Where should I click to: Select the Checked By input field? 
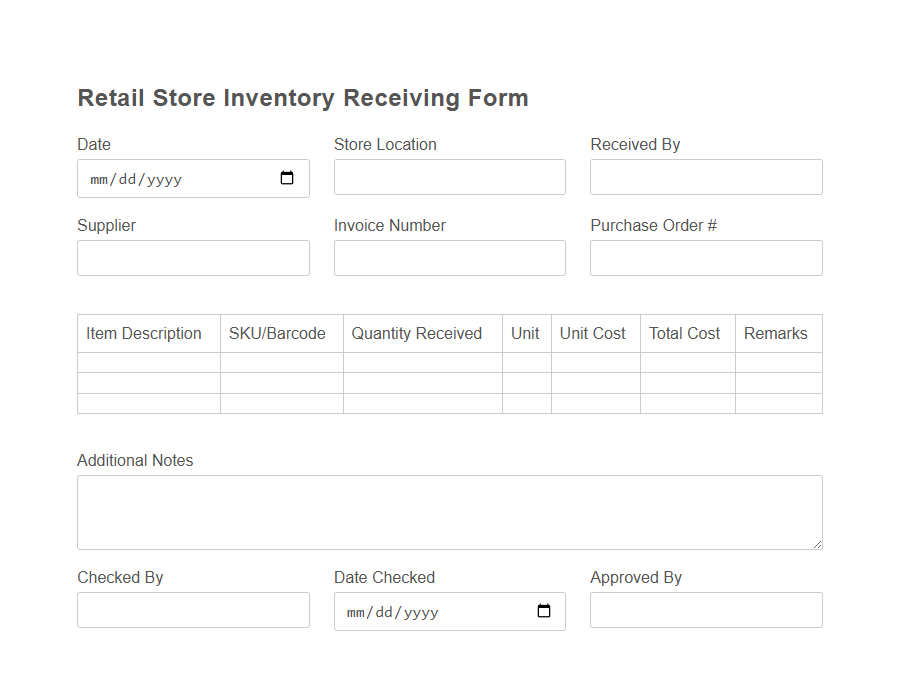[193, 610]
